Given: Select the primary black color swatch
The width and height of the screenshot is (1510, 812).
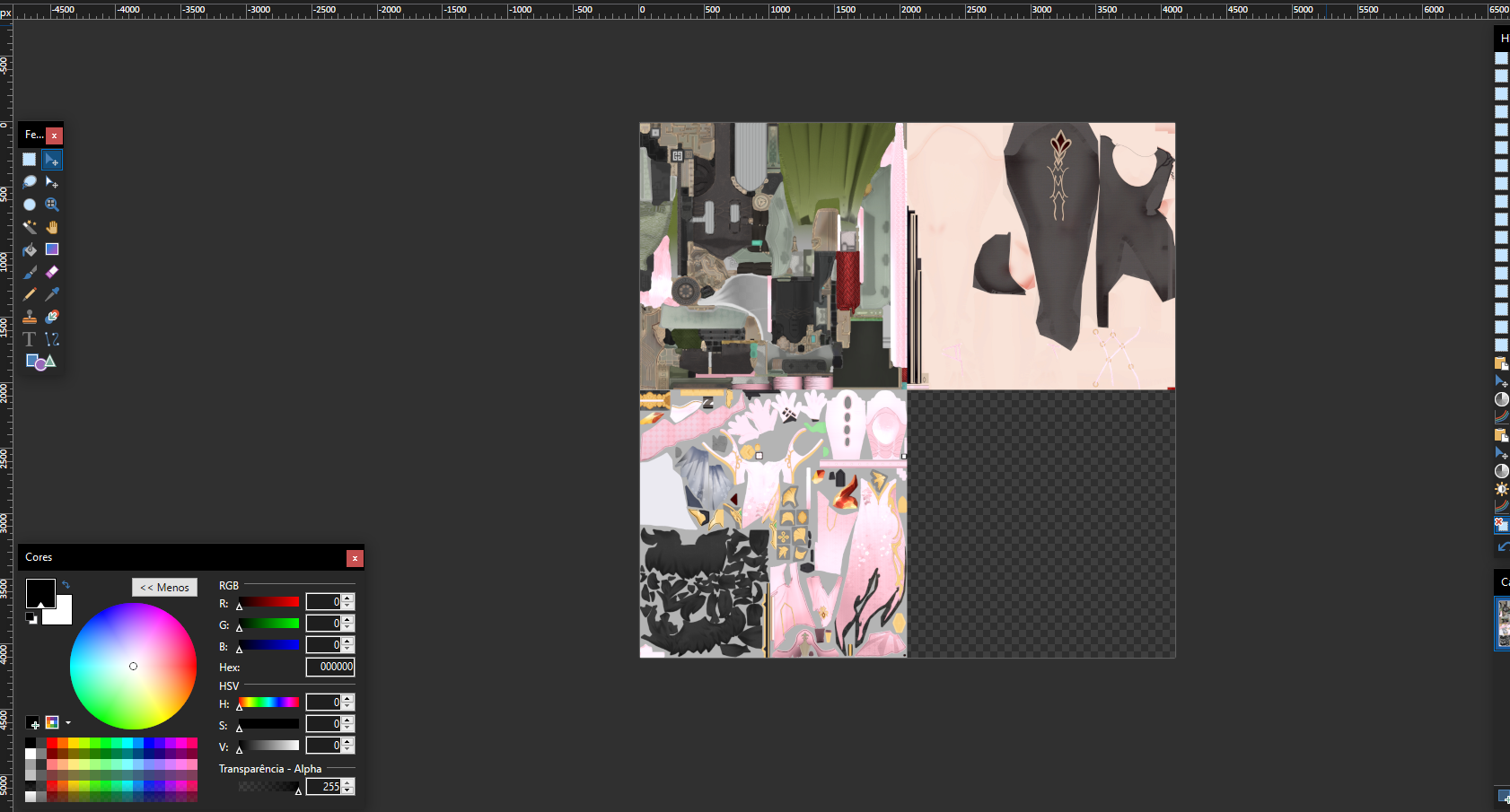Looking at the screenshot, I should 40,592.
